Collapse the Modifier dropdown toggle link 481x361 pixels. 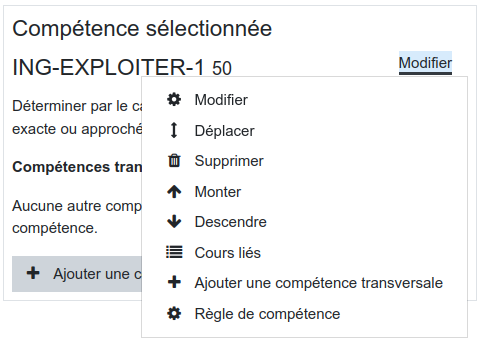(x=425, y=63)
